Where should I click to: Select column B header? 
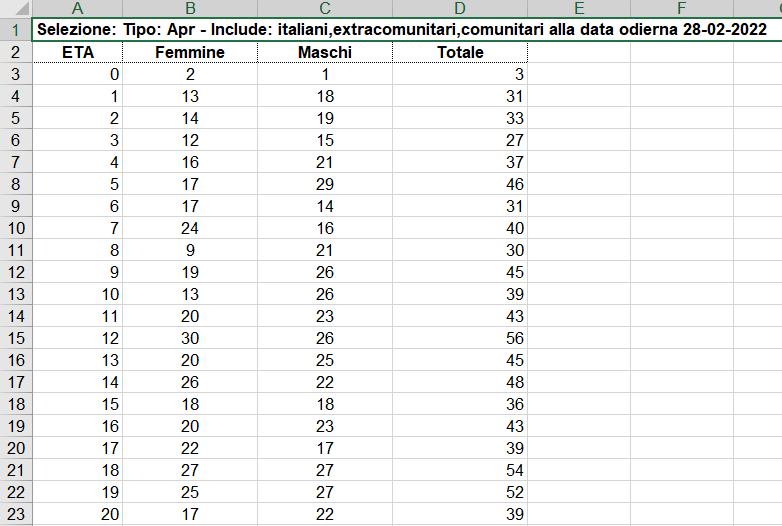(x=190, y=7)
